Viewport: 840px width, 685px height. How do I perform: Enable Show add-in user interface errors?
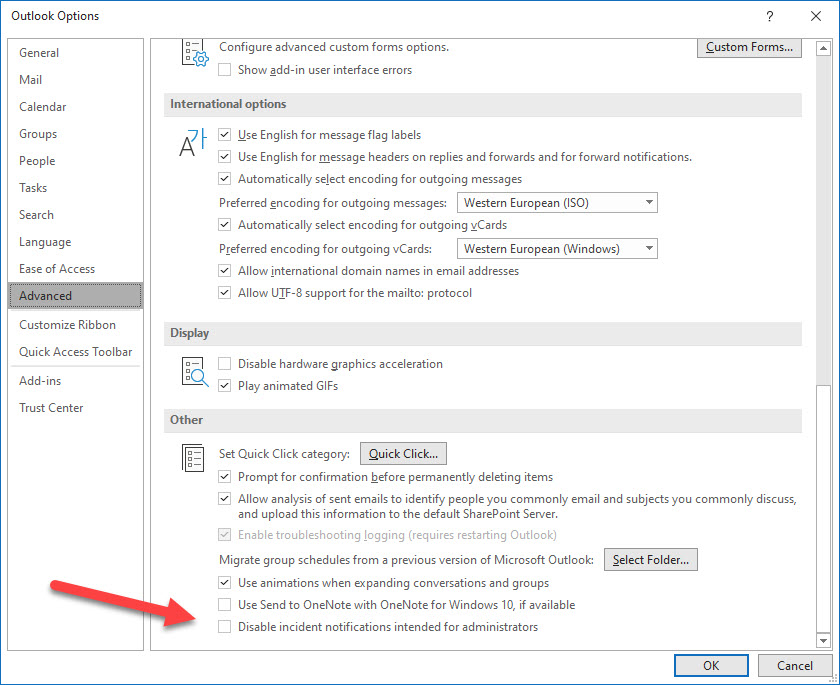click(x=224, y=70)
